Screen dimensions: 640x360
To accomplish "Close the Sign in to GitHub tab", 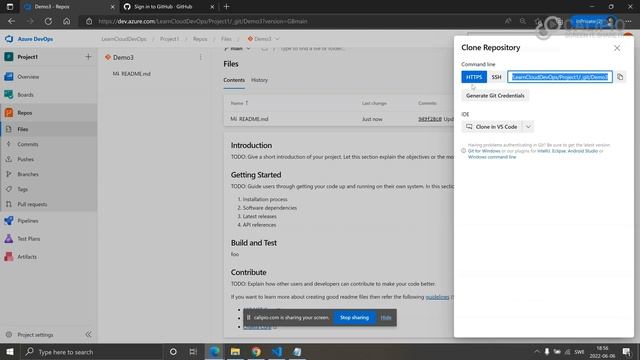I will pyautogui.click(x=212, y=7).
